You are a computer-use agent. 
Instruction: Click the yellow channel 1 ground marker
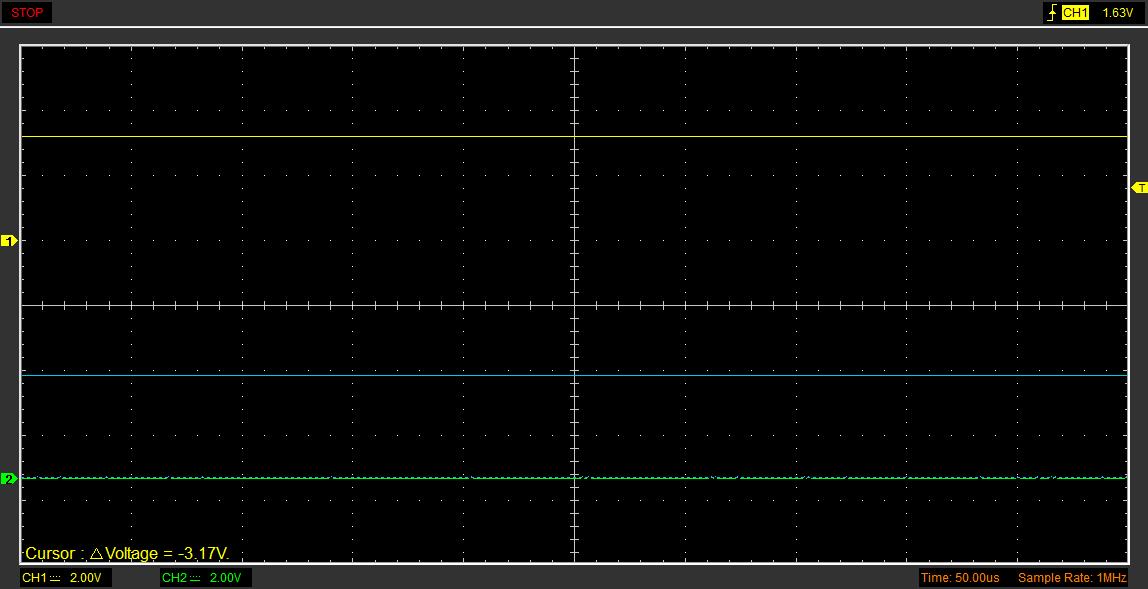(x=9, y=241)
